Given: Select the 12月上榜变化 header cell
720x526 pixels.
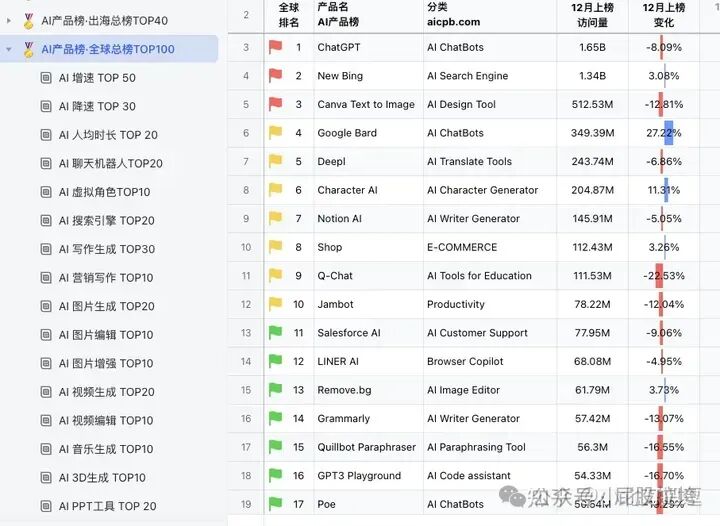Looking at the screenshot, I should click(664, 16).
